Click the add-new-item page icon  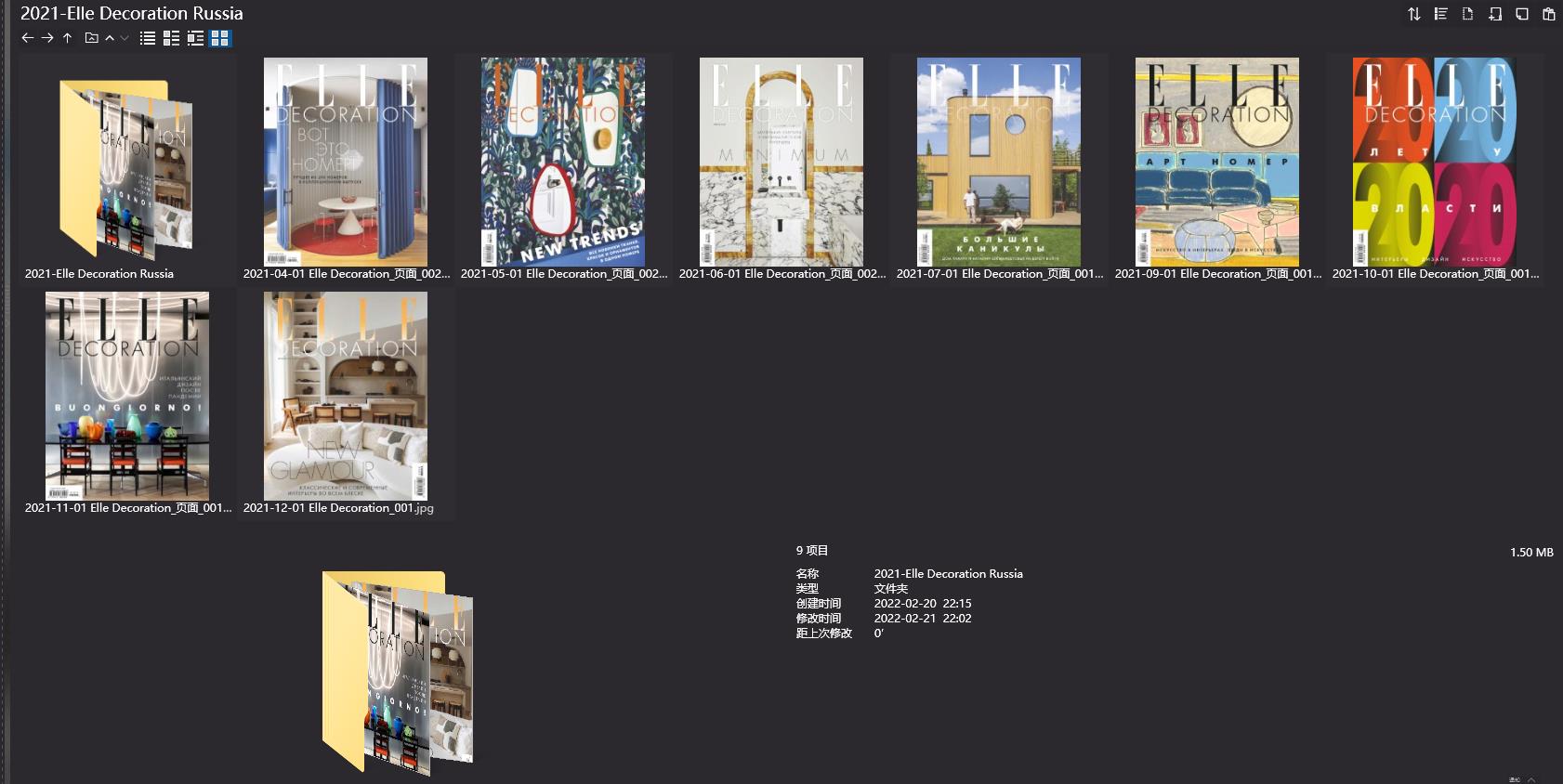tap(1495, 14)
